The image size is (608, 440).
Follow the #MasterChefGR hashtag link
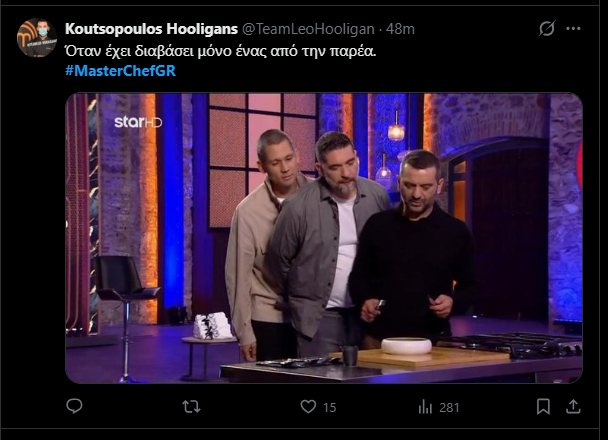(121, 71)
